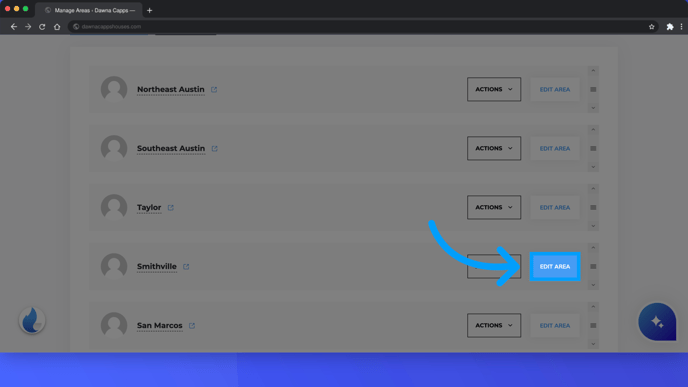Open San Marcos area name link
Image resolution: width=688 pixels, height=387 pixels.
point(160,326)
